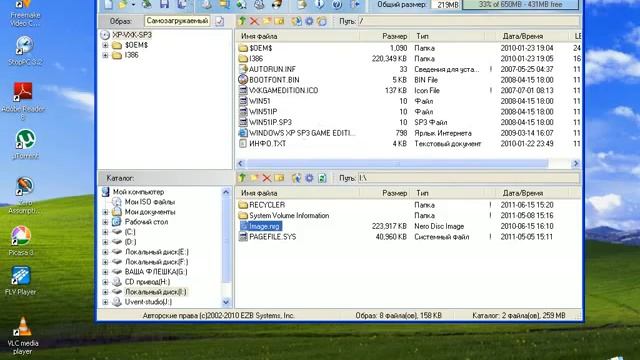Expand the (D:) drive node
The image size is (640, 360).
[105, 242]
